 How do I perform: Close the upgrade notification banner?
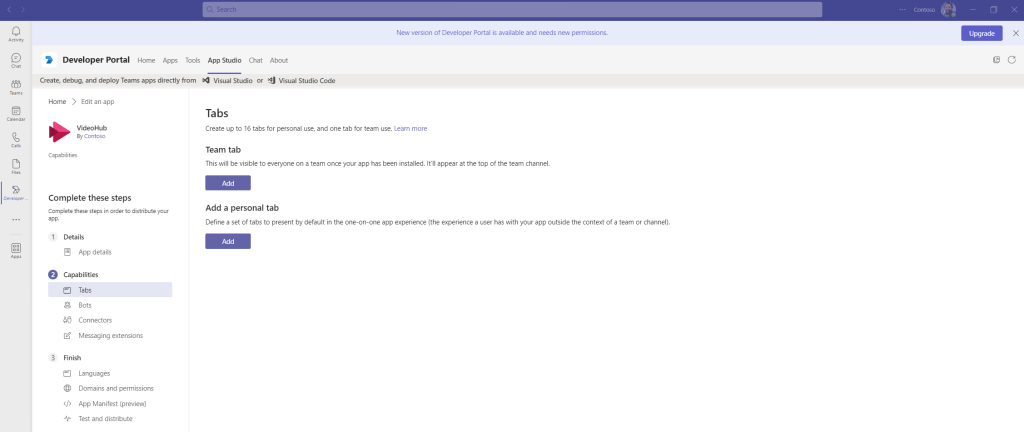tap(1011, 33)
